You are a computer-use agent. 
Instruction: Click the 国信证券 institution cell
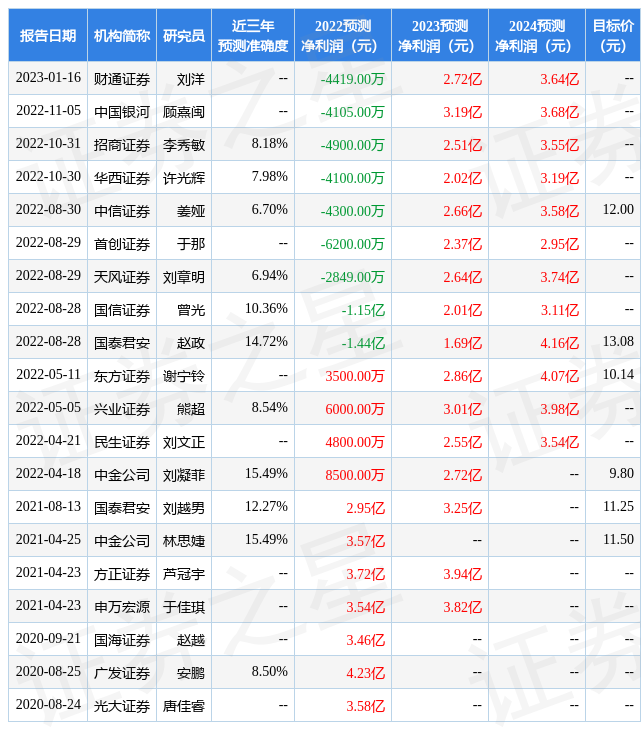point(122,310)
